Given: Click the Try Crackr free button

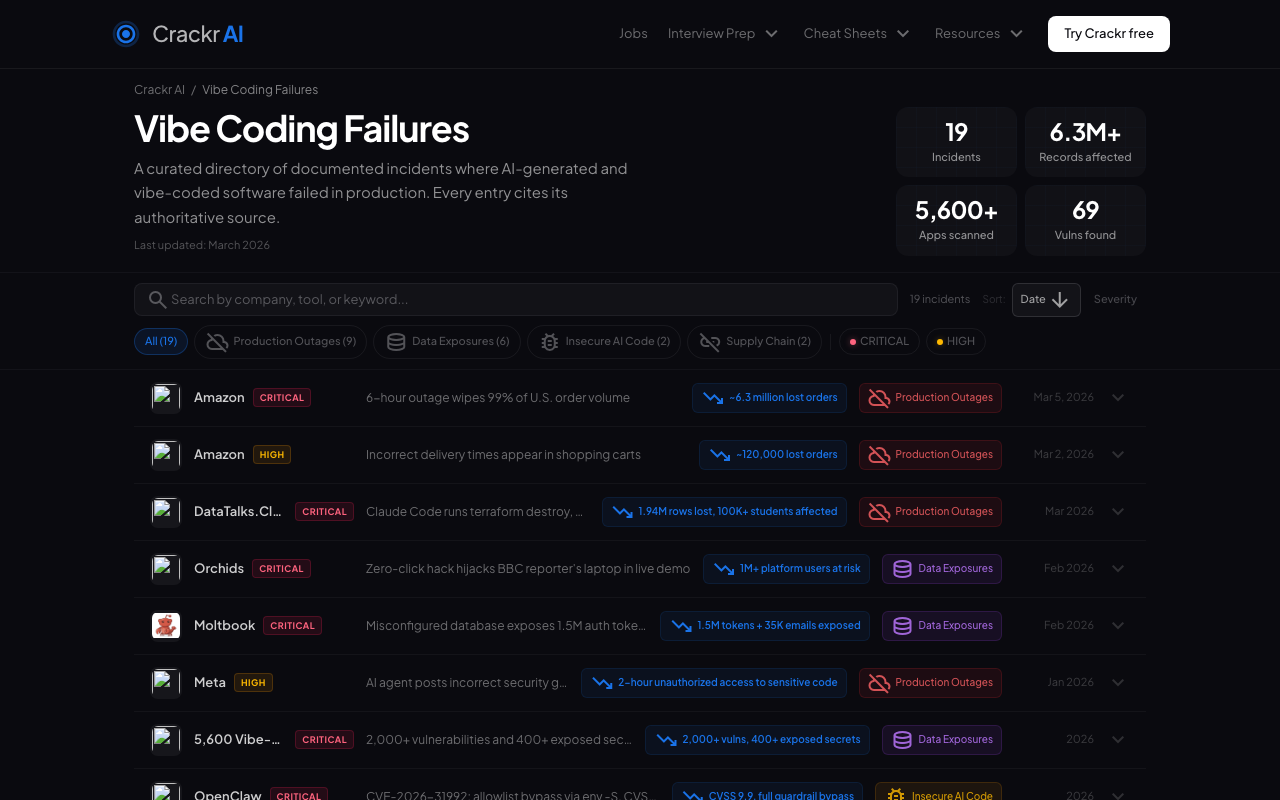Looking at the screenshot, I should (x=1108, y=33).
